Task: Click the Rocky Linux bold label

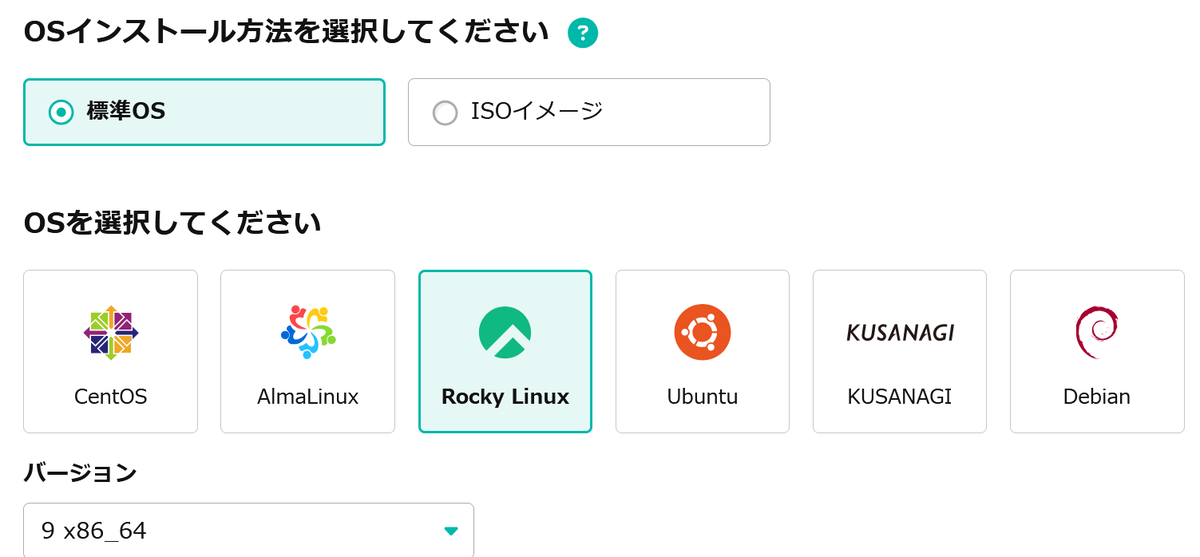Action: coord(505,397)
